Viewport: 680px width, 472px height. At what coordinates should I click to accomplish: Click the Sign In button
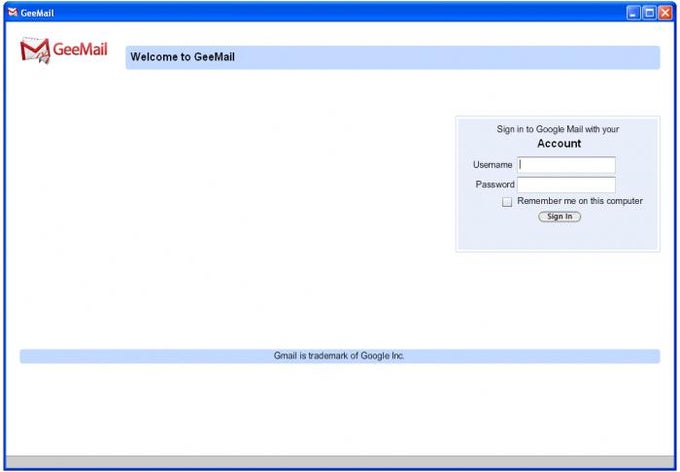point(559,216)
